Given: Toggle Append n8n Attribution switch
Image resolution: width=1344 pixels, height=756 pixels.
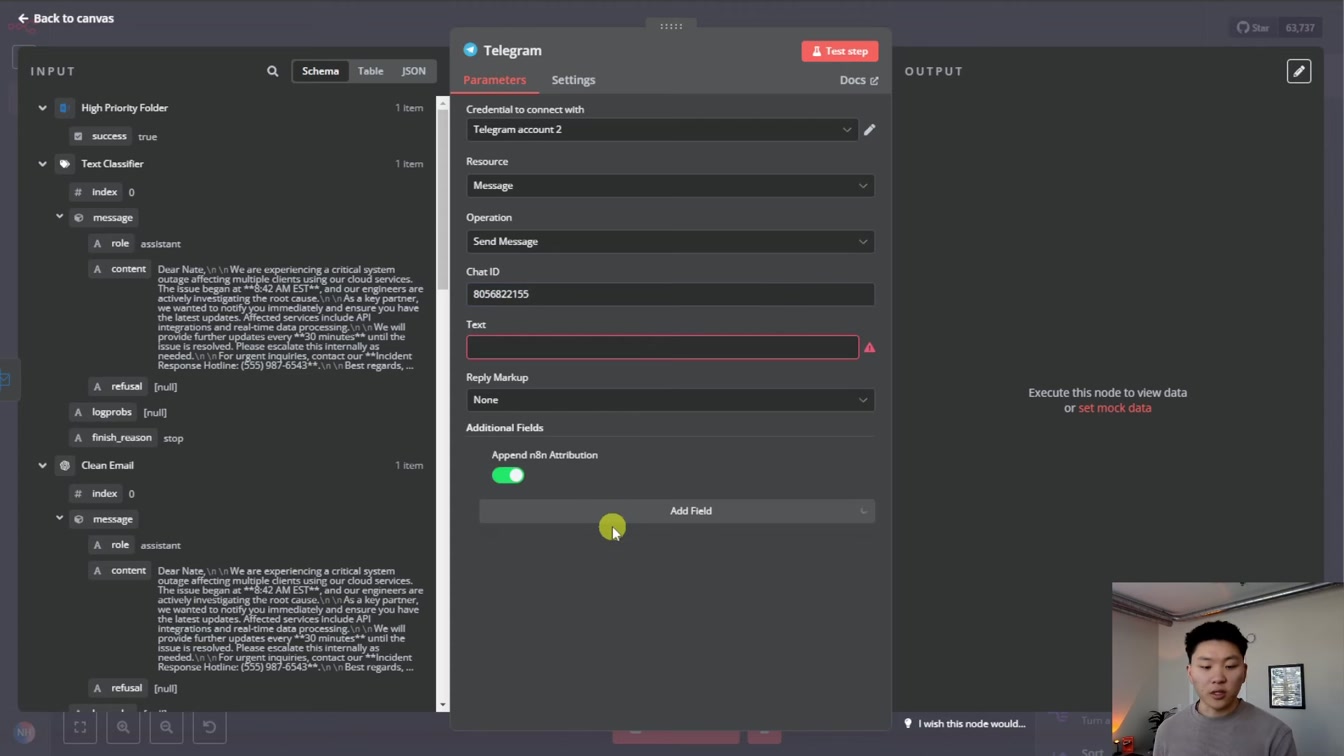Looking at the screenshot, I should pos(508,475).
